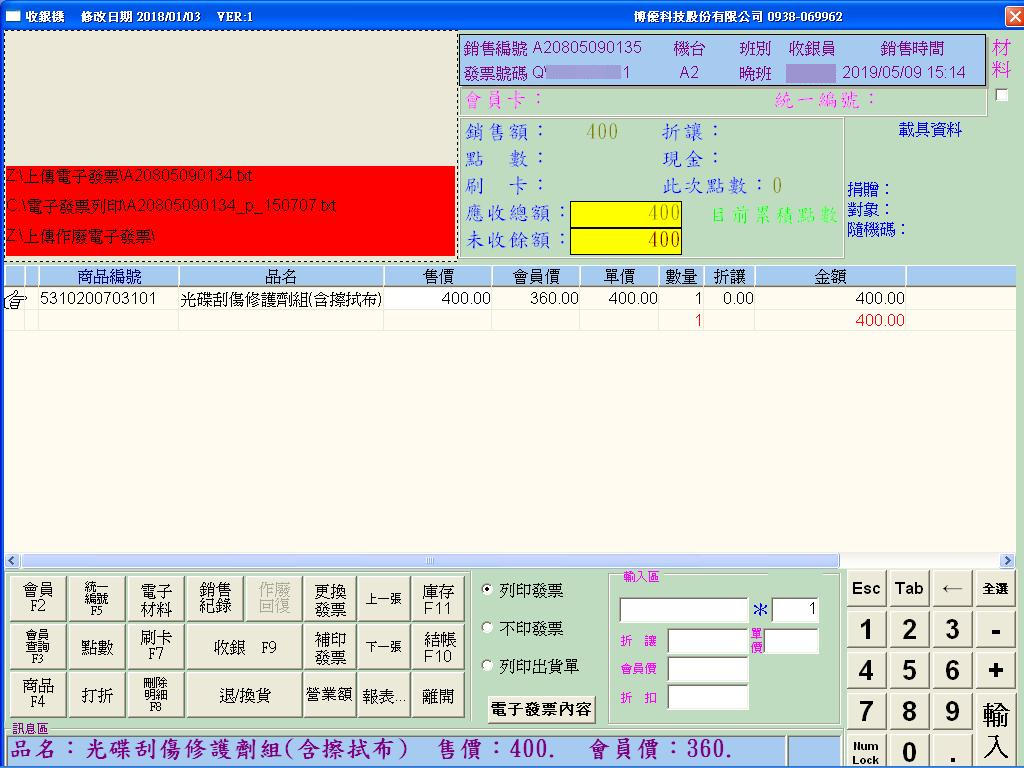Click the Num Lock keypad button
The height and width of the screenshot is (768, 1024).
(x=866, y=752)
